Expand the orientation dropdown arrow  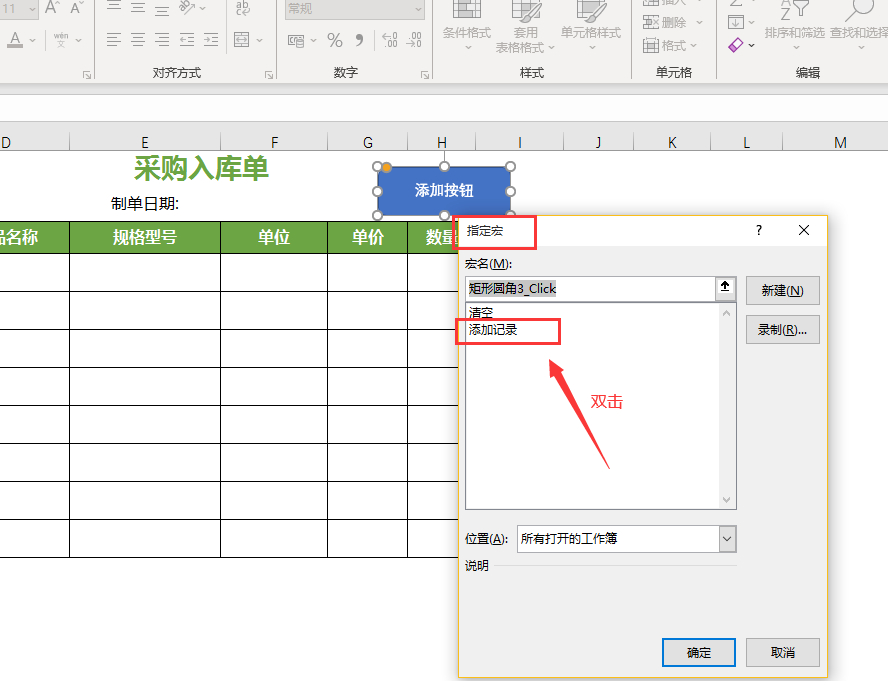pos(203,8)
